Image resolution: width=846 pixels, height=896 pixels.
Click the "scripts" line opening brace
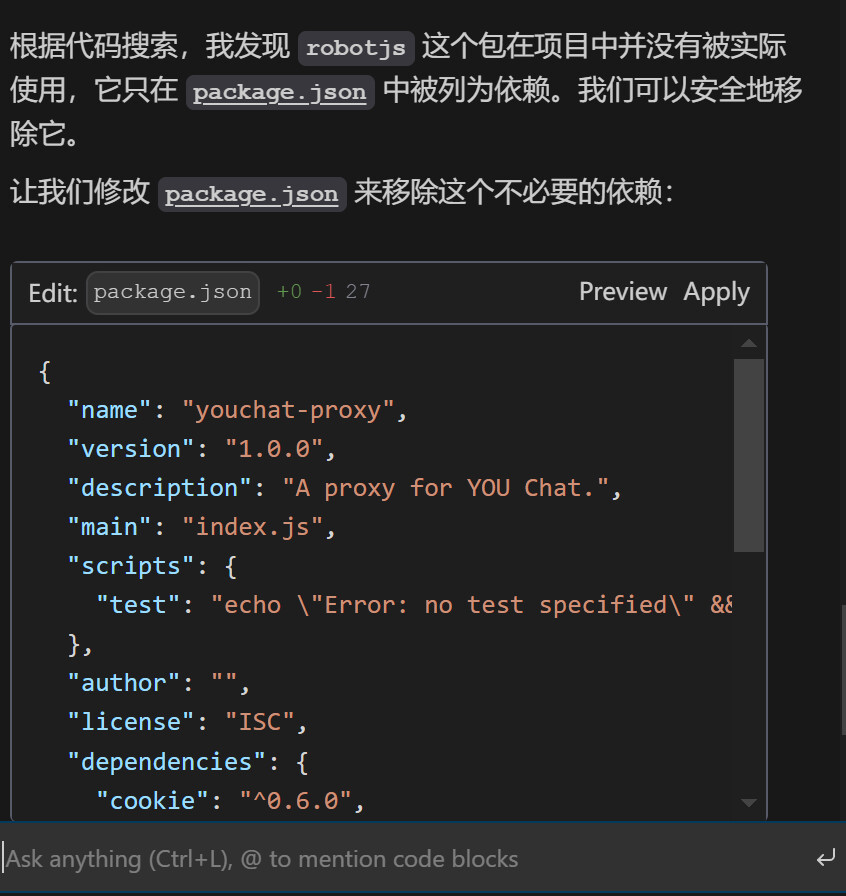click(x=230, y=566)
